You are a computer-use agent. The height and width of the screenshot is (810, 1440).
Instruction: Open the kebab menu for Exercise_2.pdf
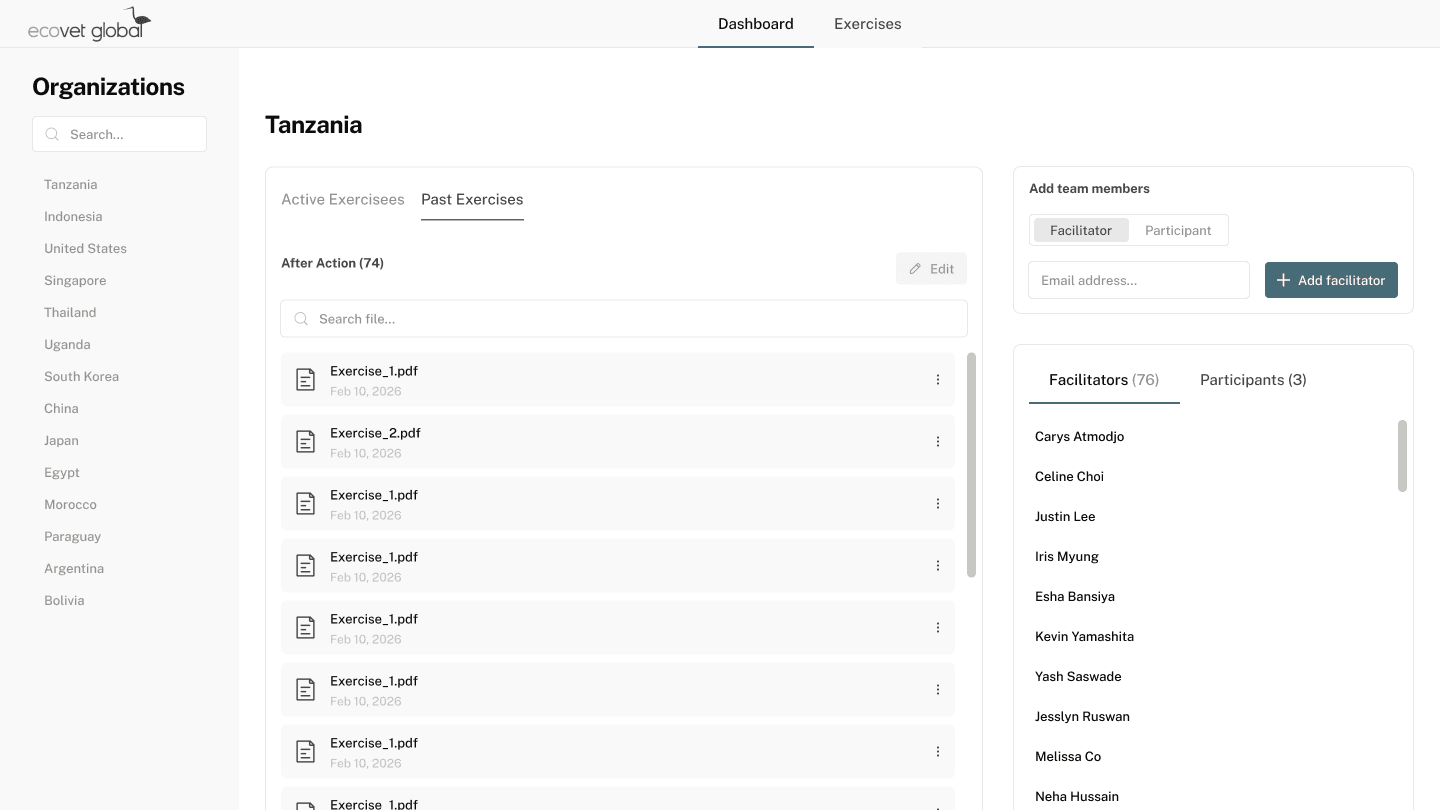click(938, 442)
